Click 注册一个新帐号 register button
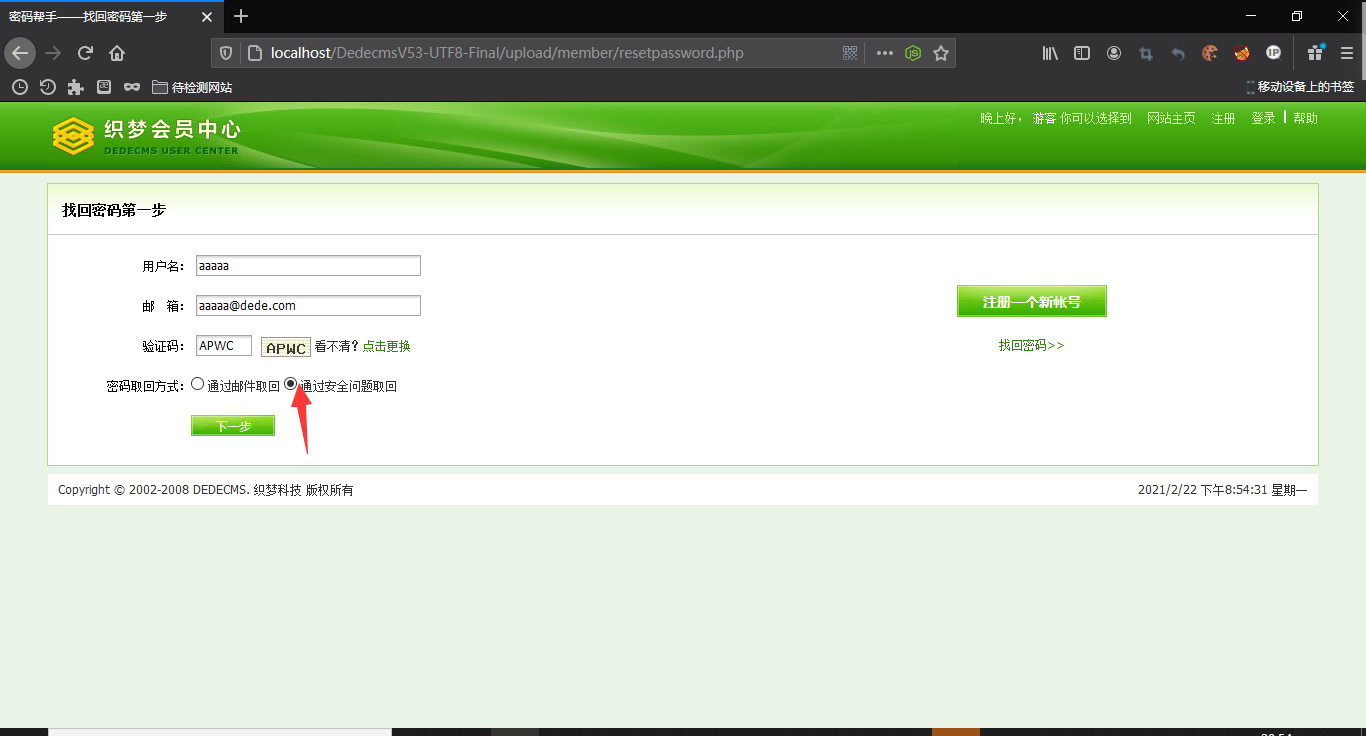This screenshot has width=1366, height=736. coord(1032,302)
